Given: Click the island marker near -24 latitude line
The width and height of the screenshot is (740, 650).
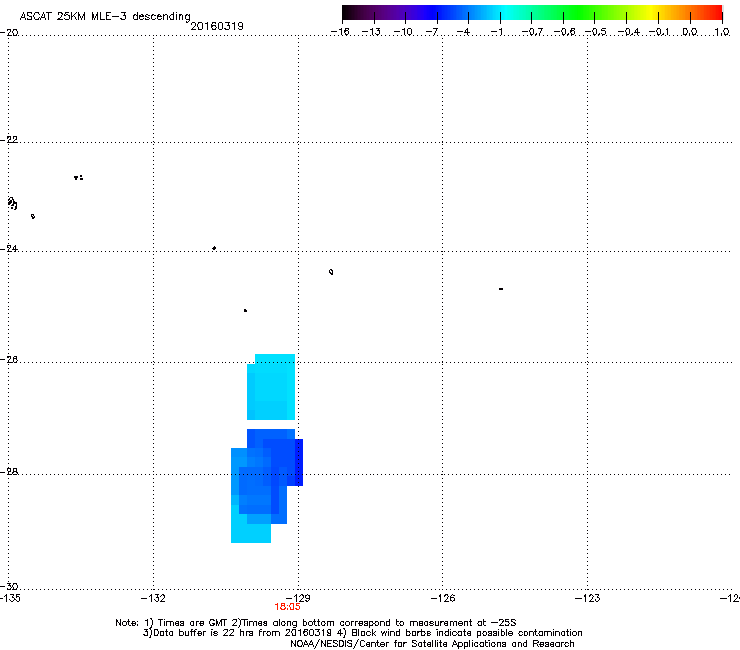Looking at the screenshot, I should point(214,248).
